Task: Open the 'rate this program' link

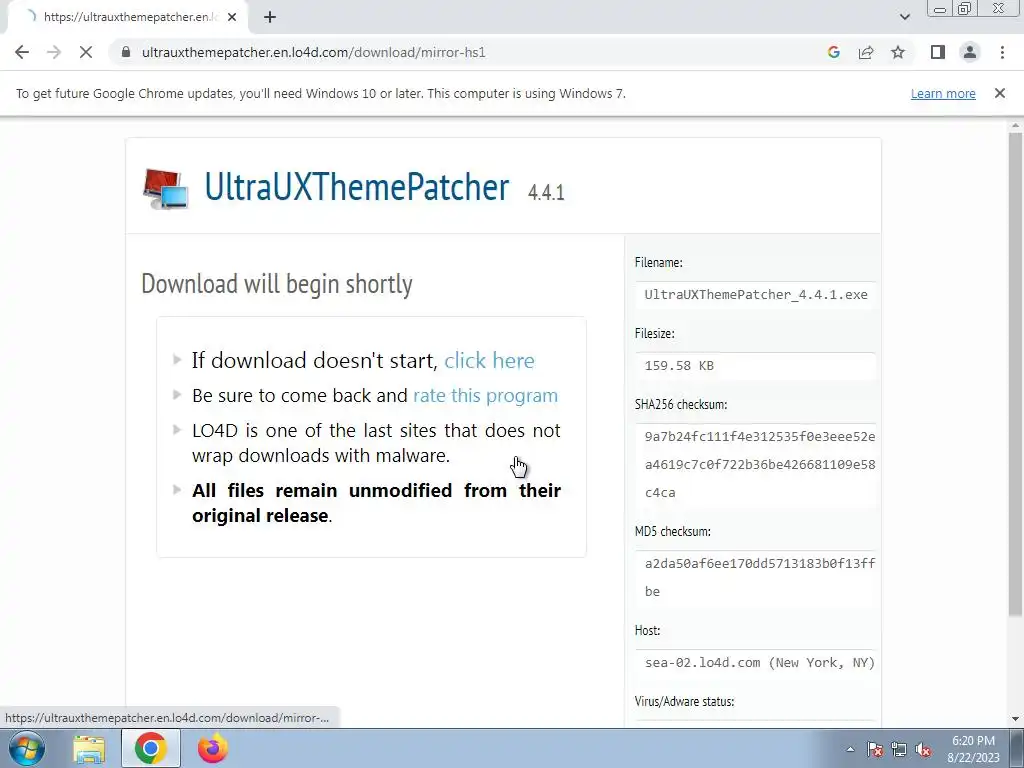Action: pyautogui.click(x=485, y=396)
